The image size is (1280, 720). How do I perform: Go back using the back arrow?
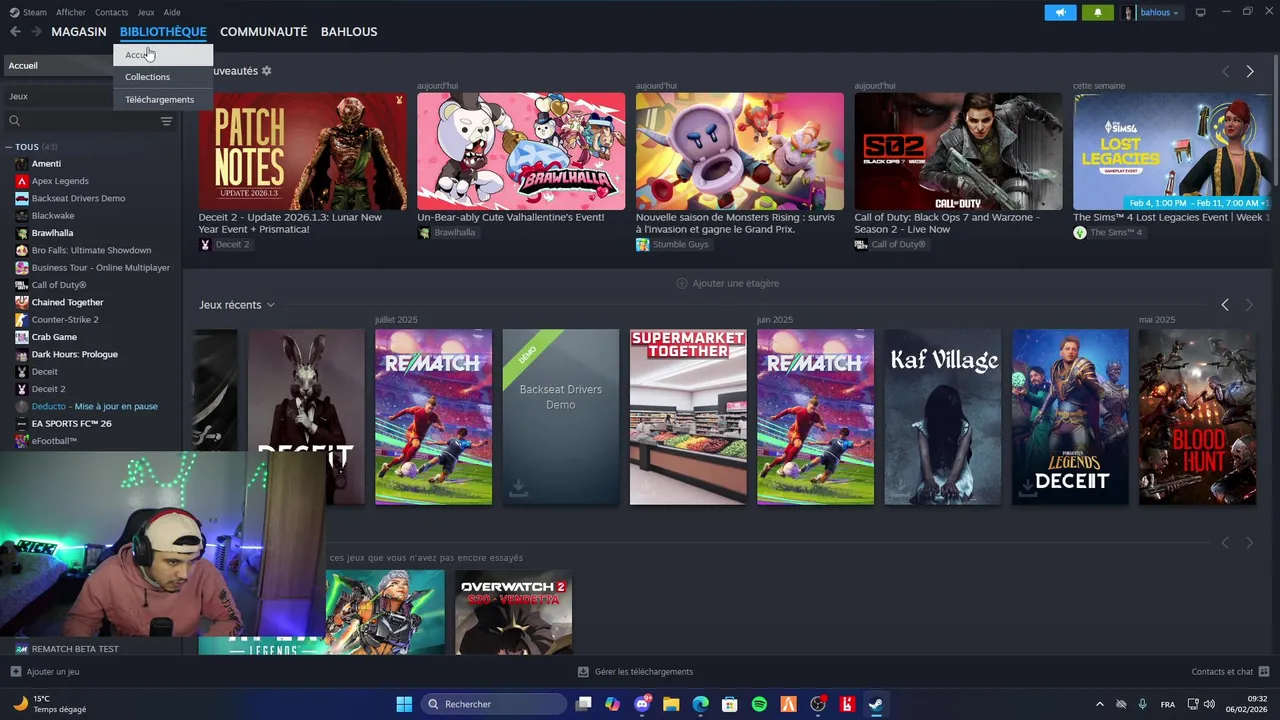coord(15,32)
